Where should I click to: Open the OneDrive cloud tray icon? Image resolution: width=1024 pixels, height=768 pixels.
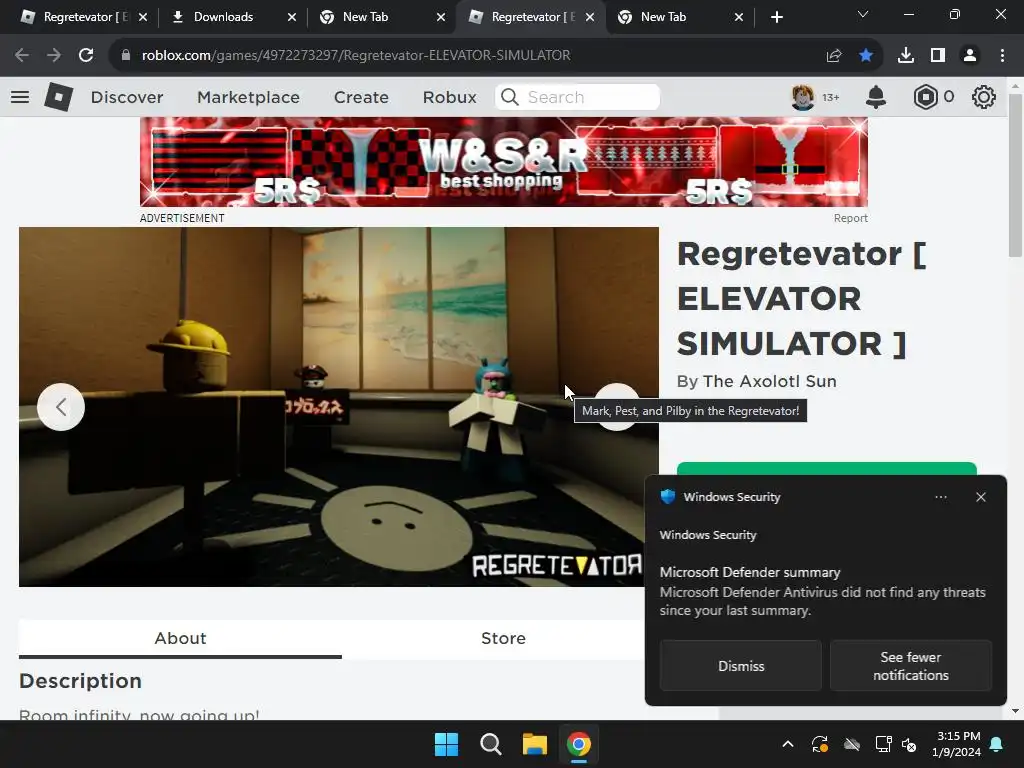pos(852,744)
